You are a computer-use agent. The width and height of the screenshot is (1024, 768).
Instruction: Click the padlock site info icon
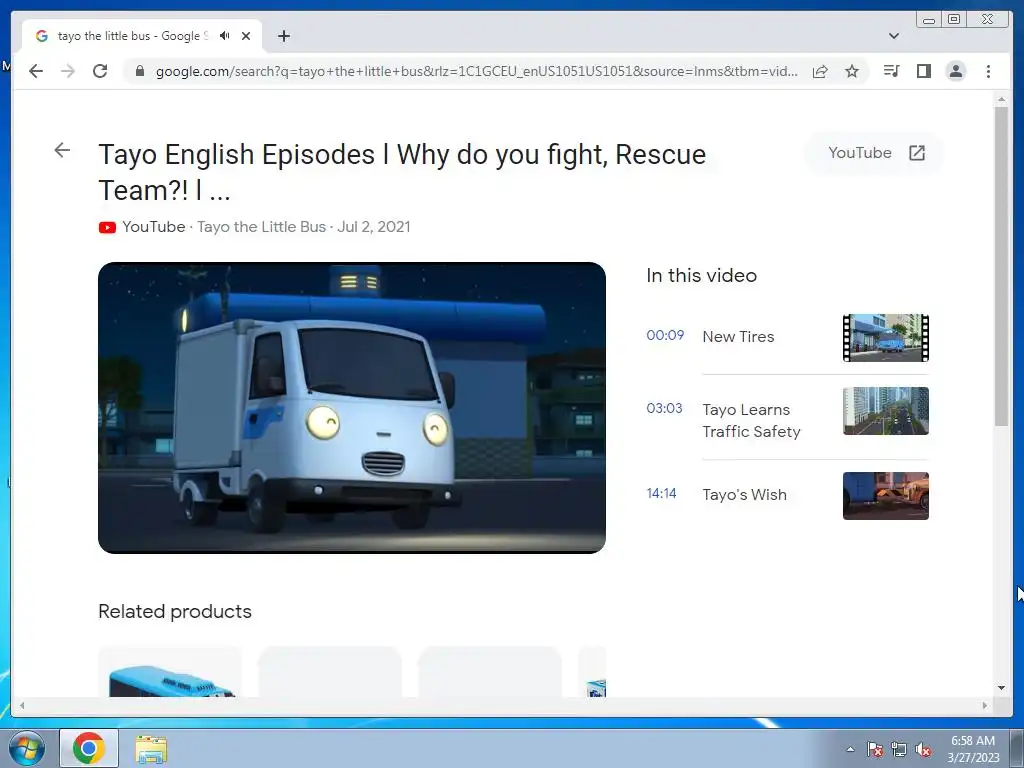click(x=139, y=71)
